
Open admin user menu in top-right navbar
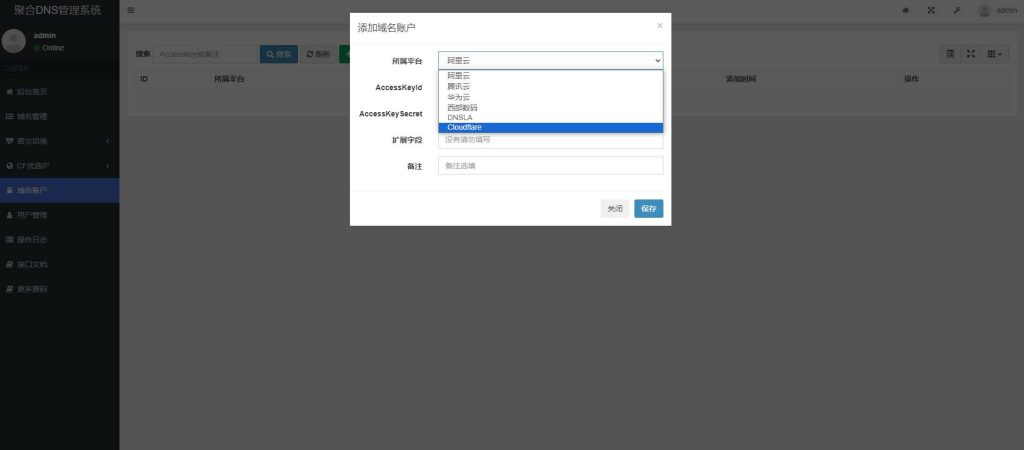997,10
